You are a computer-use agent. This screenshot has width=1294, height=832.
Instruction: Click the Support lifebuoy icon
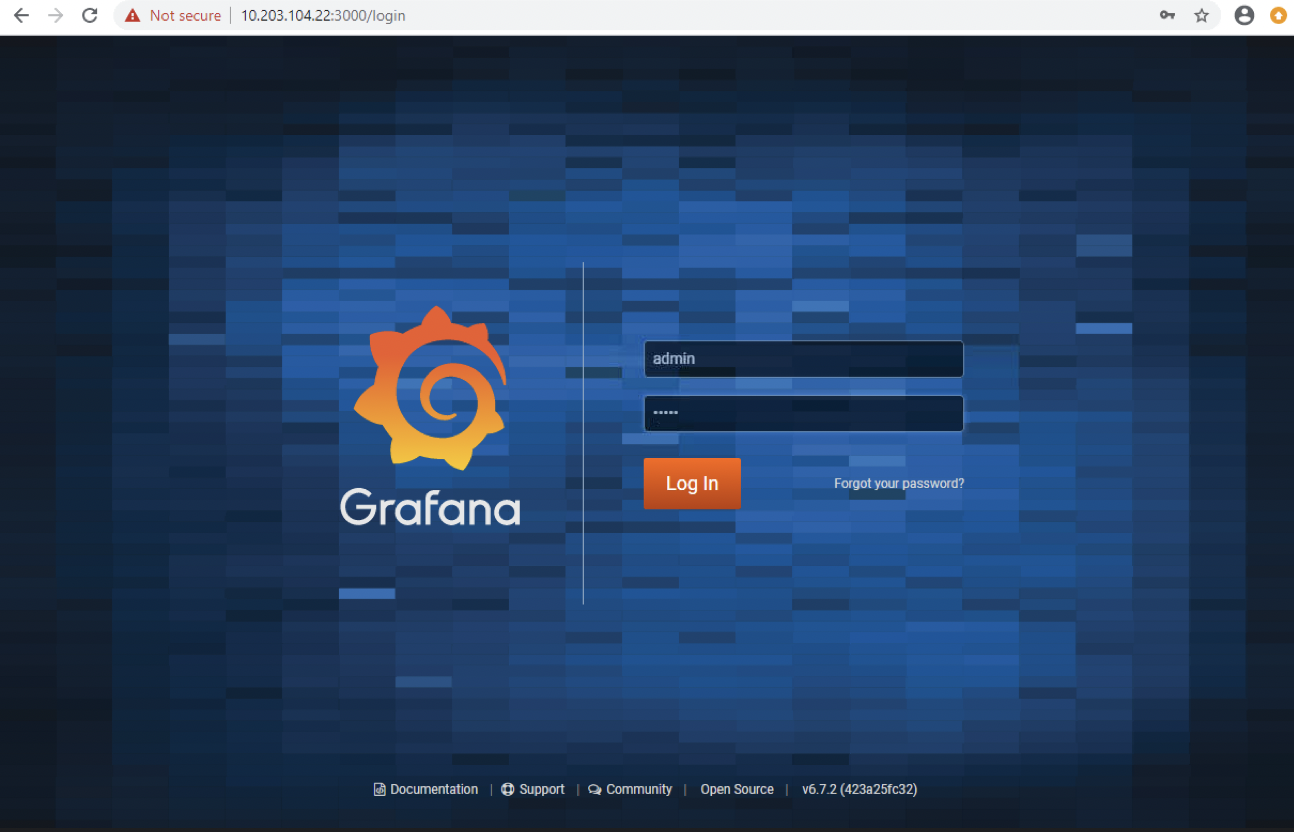click(x=508, y=790)
